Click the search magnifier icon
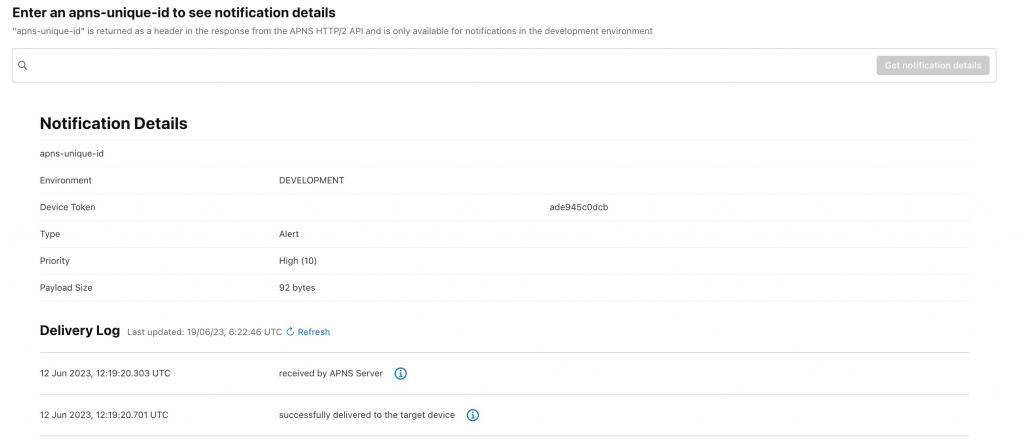Screen dimensions: 1024x441 click(23, 66)
